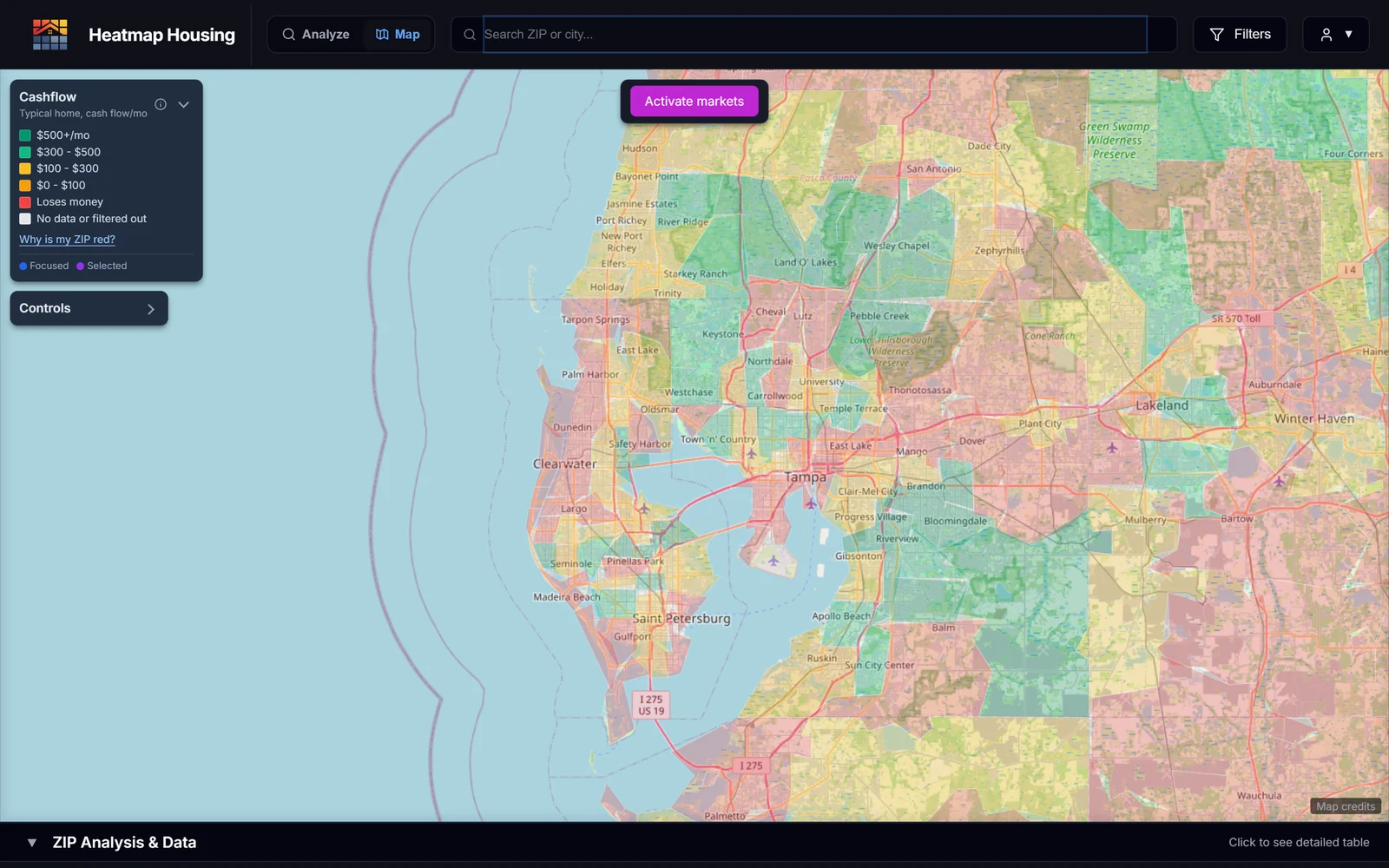Click the $500+/mo color swatch
Screen dimensions: 1389x868
coord(25,135)
